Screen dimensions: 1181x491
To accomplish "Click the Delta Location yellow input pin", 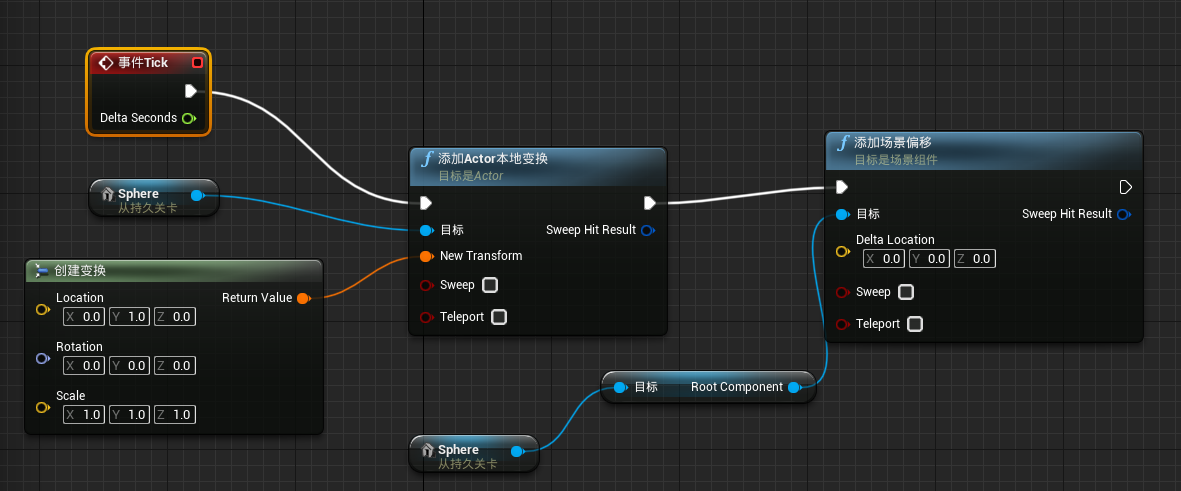I will point(843,252).
